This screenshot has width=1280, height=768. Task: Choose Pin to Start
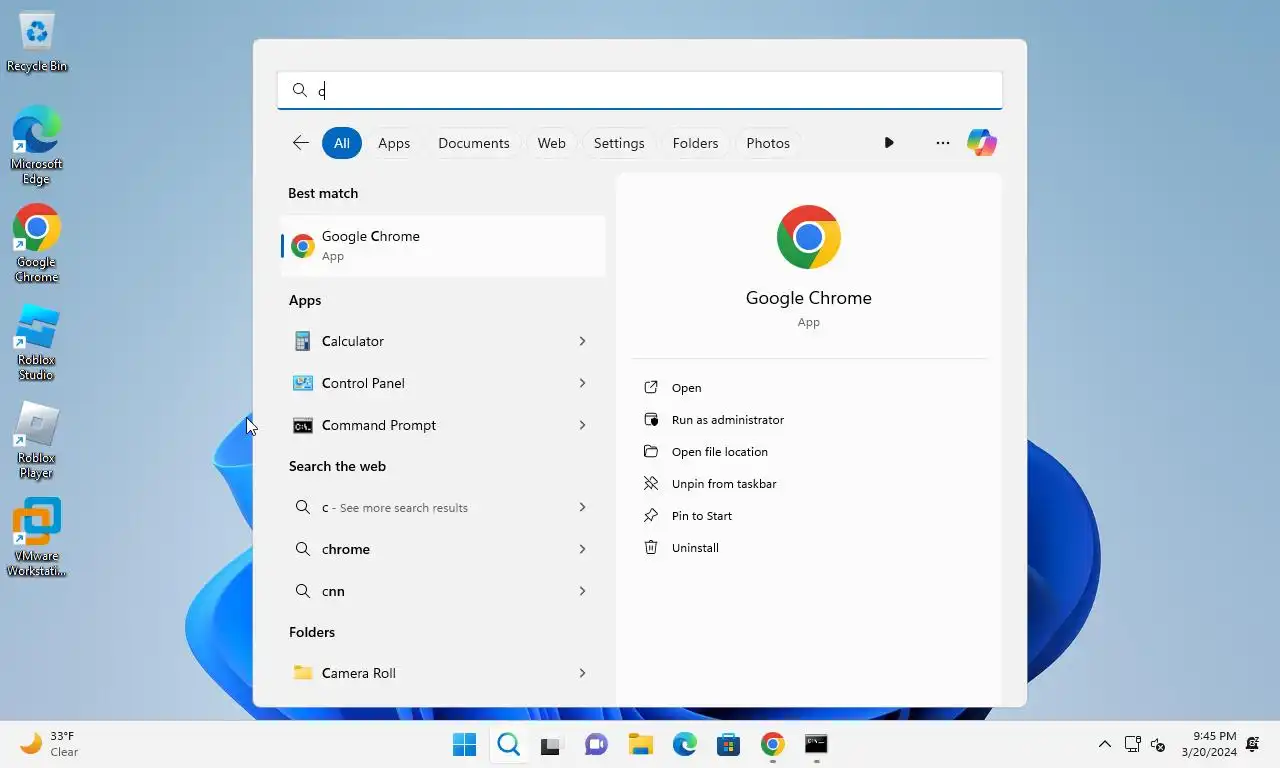[x=687, y=516]
